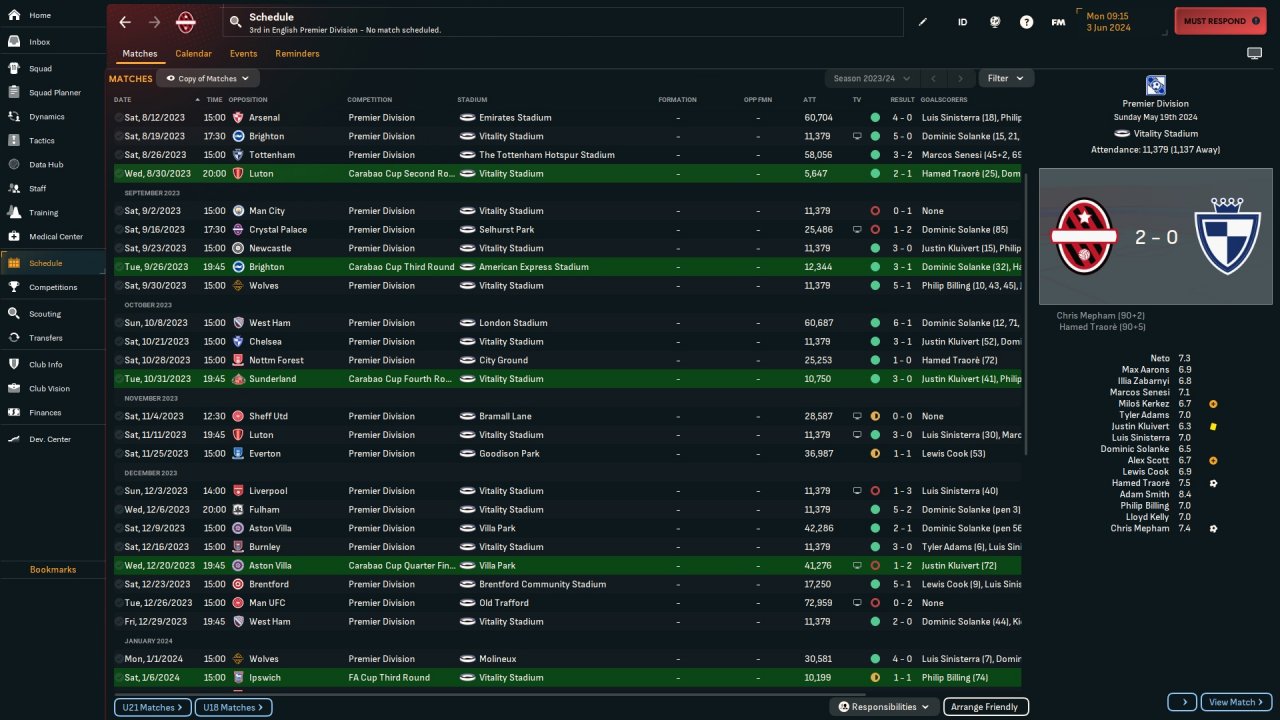Open the Reminders tab
Viewport: 1280px width, 720px height.
(x=297, y=54)
